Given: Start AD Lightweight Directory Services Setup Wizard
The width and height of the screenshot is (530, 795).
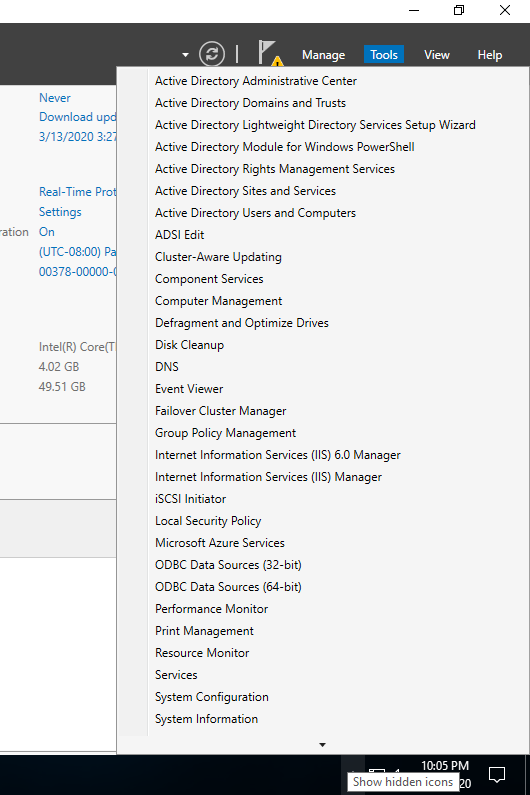Looking at the screenshot, I should (315, 125).
